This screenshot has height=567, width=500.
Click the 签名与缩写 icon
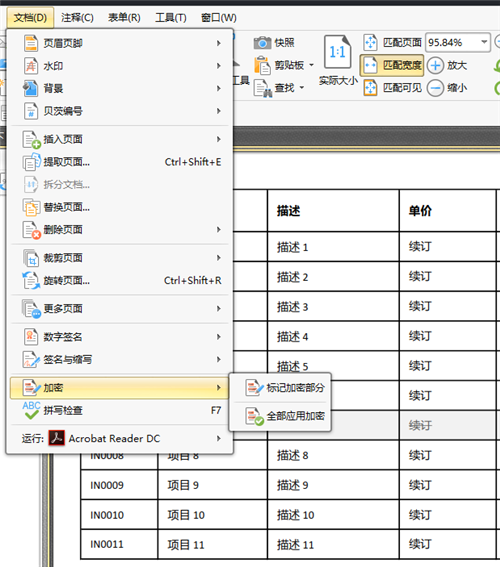point(31,359)
